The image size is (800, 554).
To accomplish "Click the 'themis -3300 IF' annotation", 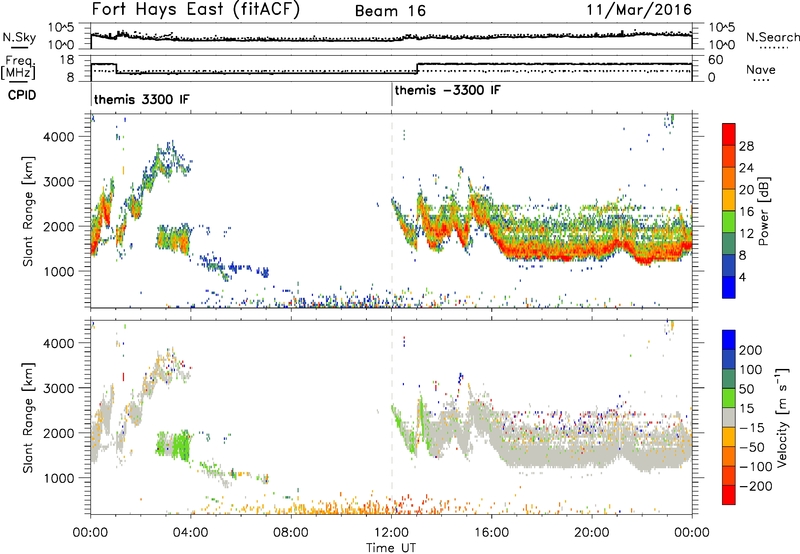I will [447, 90].
